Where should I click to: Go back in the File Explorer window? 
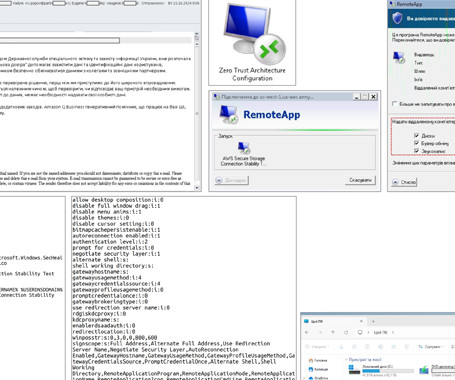pyautogui.click(x=307, y=332)
